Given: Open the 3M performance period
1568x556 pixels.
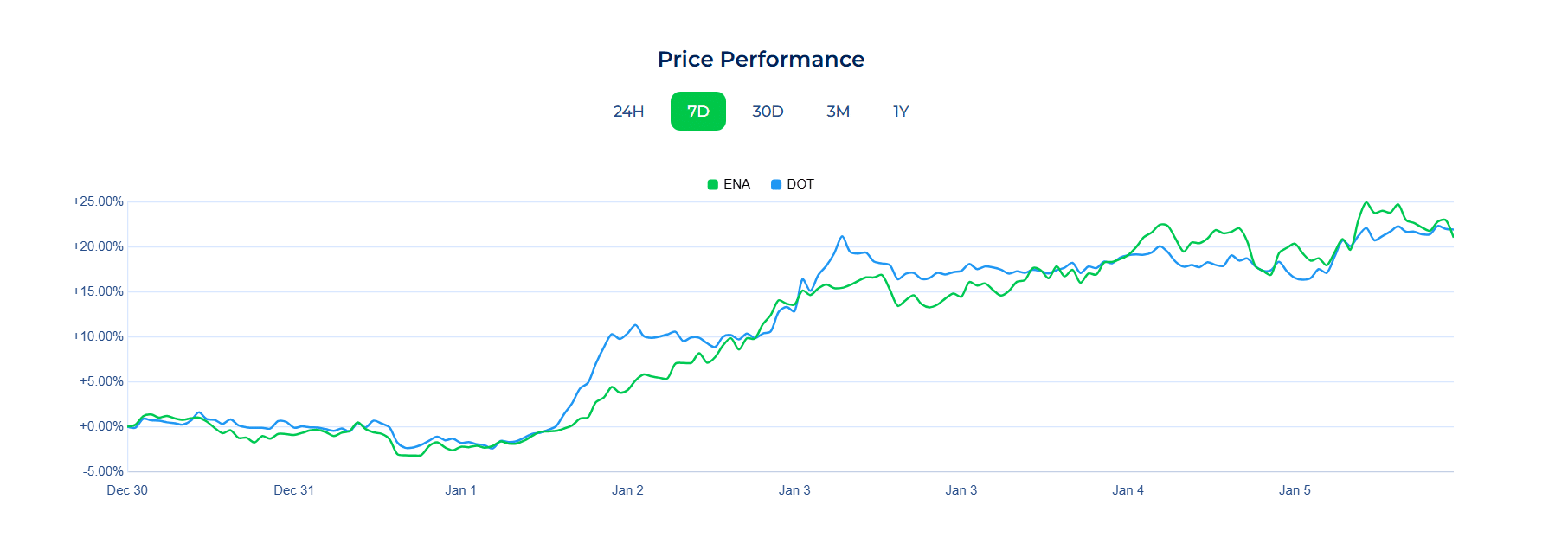Looking at the screenshot, I should point(838,111).
